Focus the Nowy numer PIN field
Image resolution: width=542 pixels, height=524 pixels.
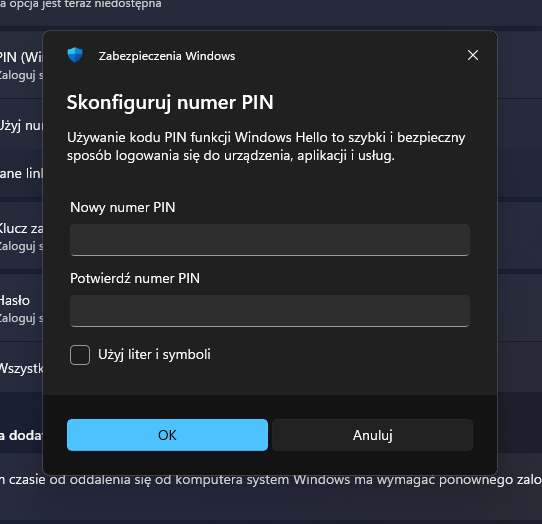tap(270, 240)
